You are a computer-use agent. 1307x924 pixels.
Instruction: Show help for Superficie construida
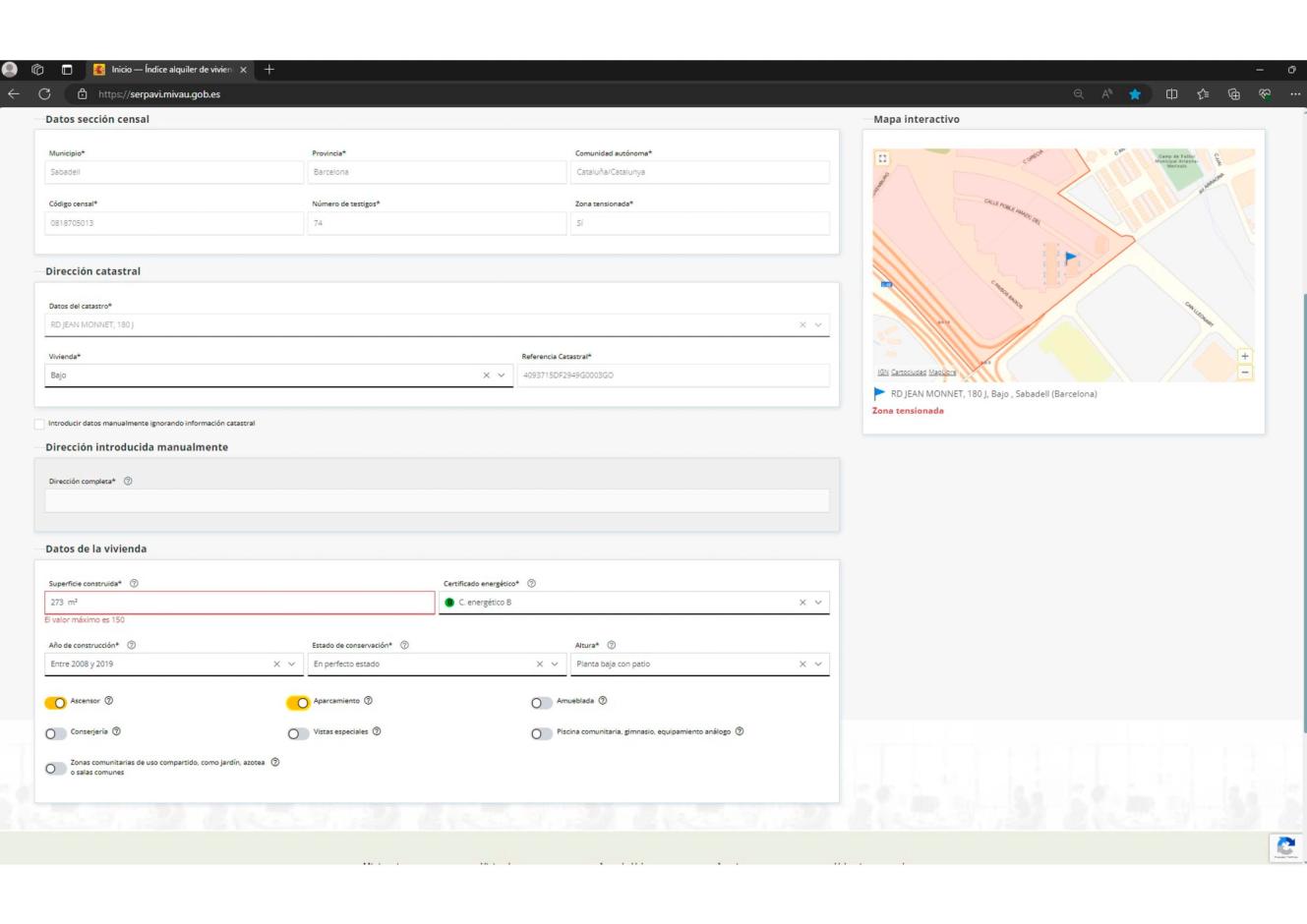pyautogui.click(x=134, y=584)
